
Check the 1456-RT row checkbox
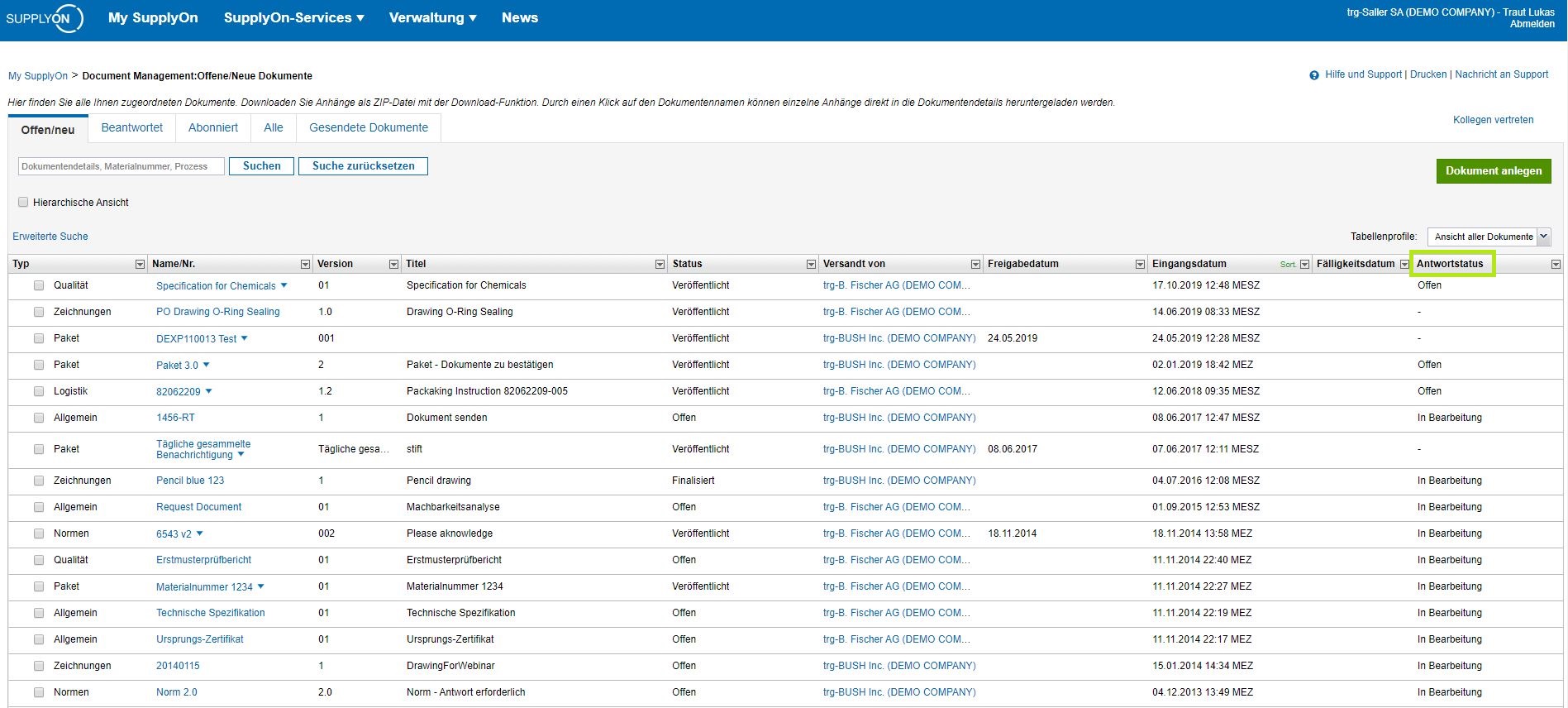pyautogui.click(x=39, y=418)
